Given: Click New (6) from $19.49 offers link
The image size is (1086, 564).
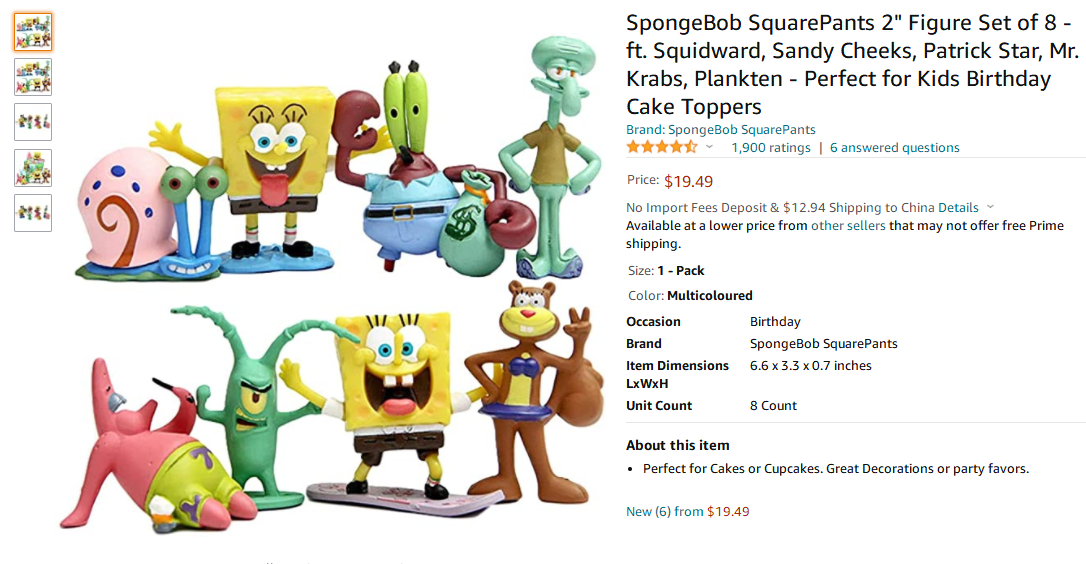Looking at the screenshot, I should coord(687,511).
